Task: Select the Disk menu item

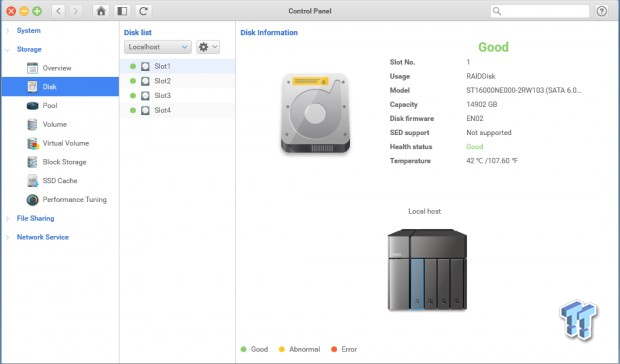Action: click(60, 87)
